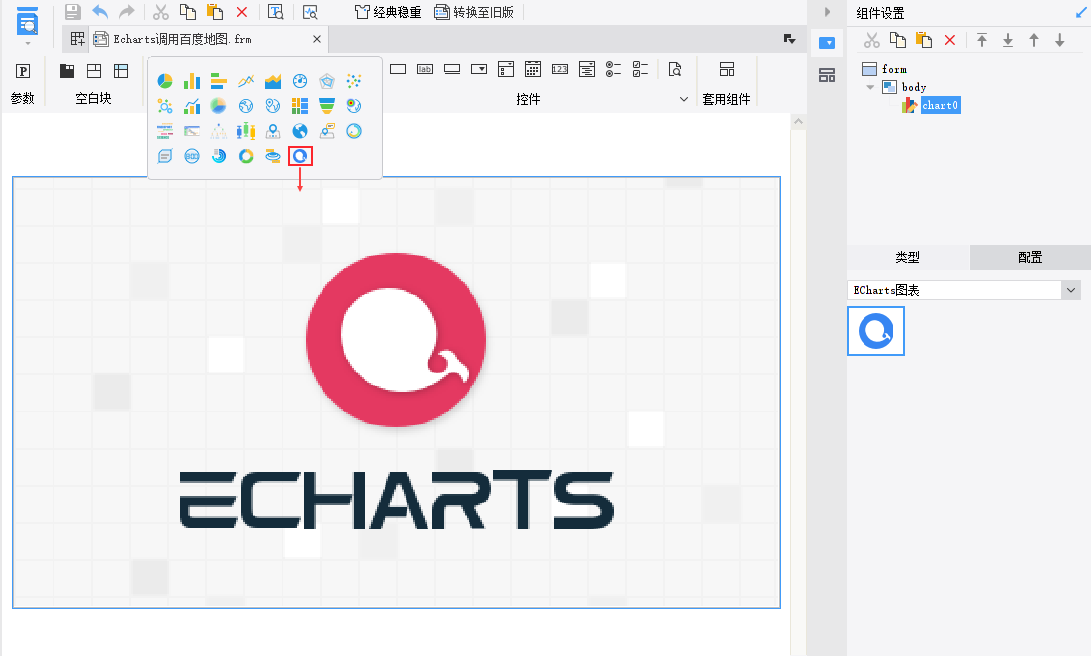Click the preview chart magnifier icon
This screenshot has height=656, width=1091.
pyautogui.click(x=310, y=12)
